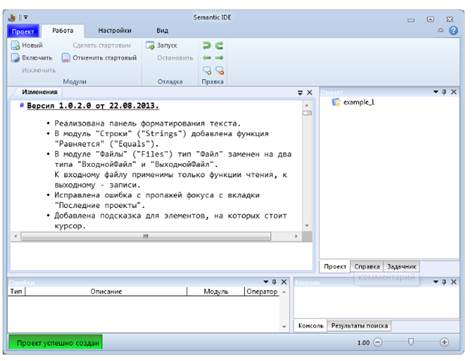Image resolution: width=475 pixels, height=361 pixels.
Task: Switch to Результаты поиска tab
Action: coord(359,326)
